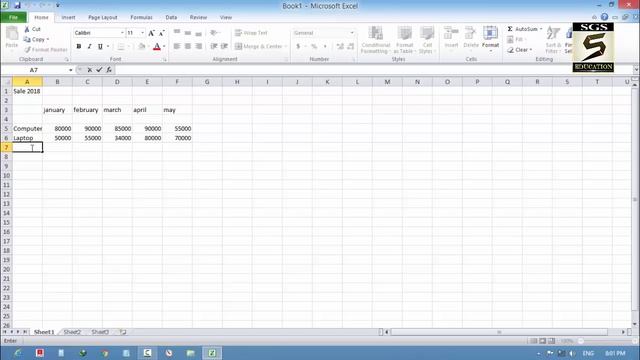Open Insert Function fx icon
Image resolution: width=640 pixels, height=360 pixels.
(109, 70)
